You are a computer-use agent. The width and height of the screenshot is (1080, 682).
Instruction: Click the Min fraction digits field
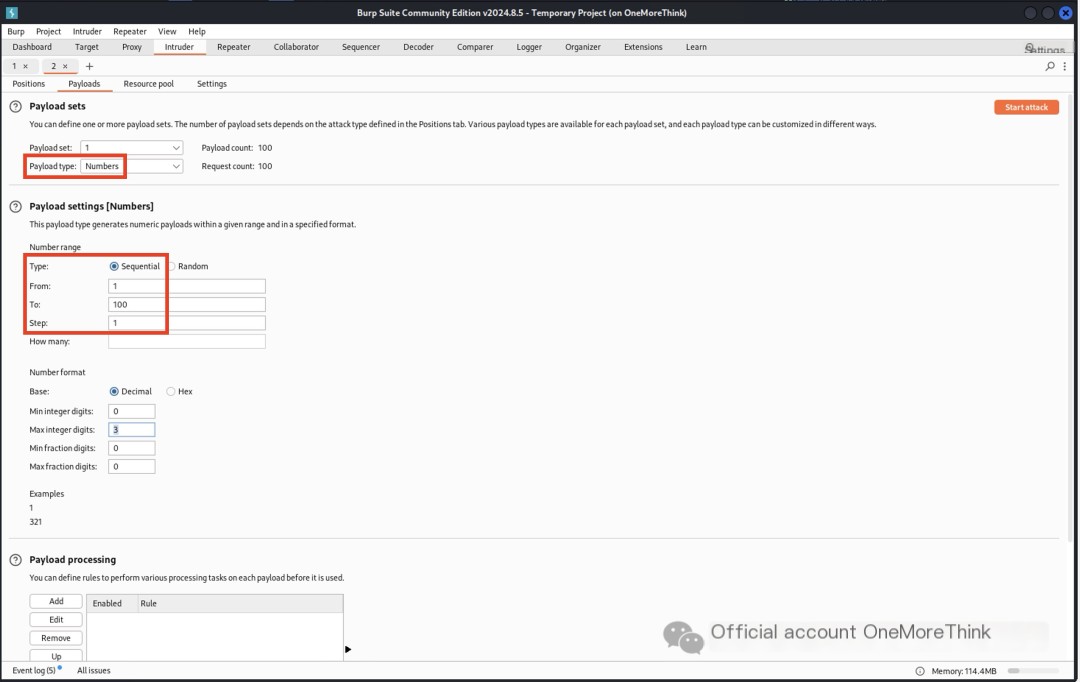(x=132, y=448)
